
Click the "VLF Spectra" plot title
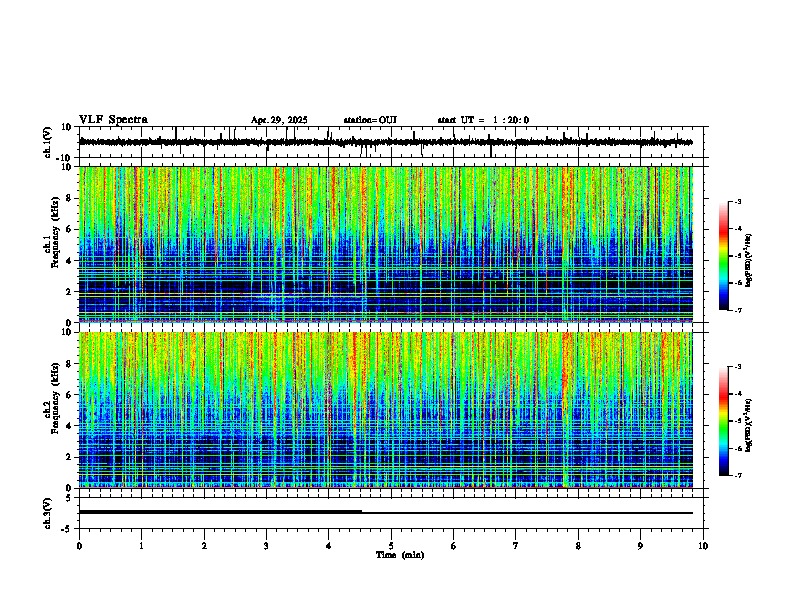pyautogui.click(x=113, y=120)
